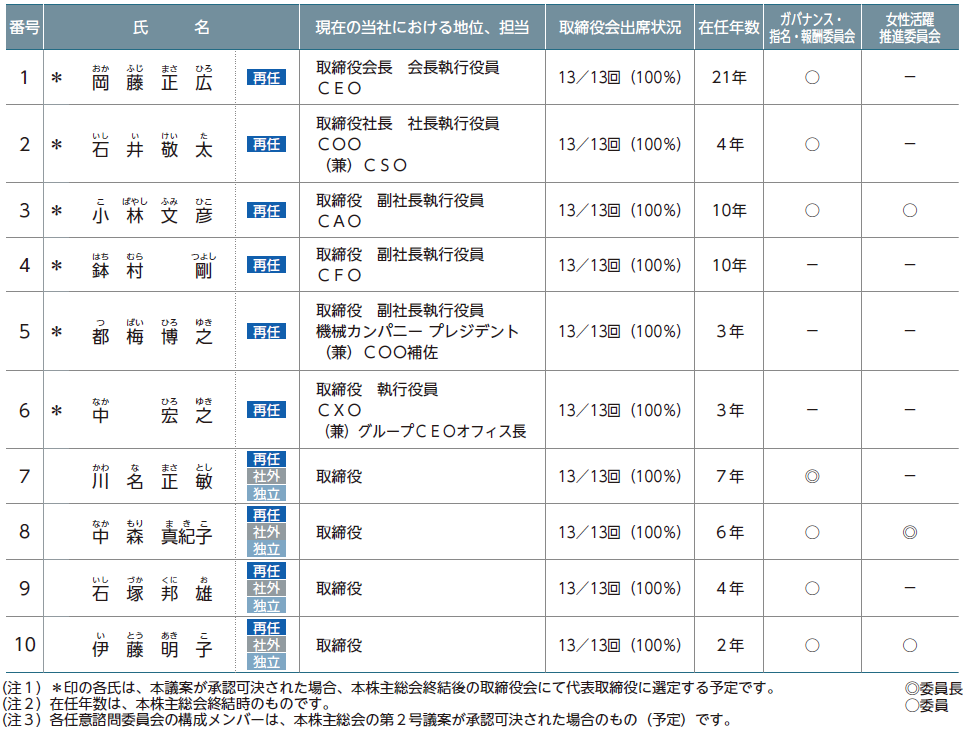Click the asterisk next to 鉢村剛
The image size is (969, 734).
[57, 266]
